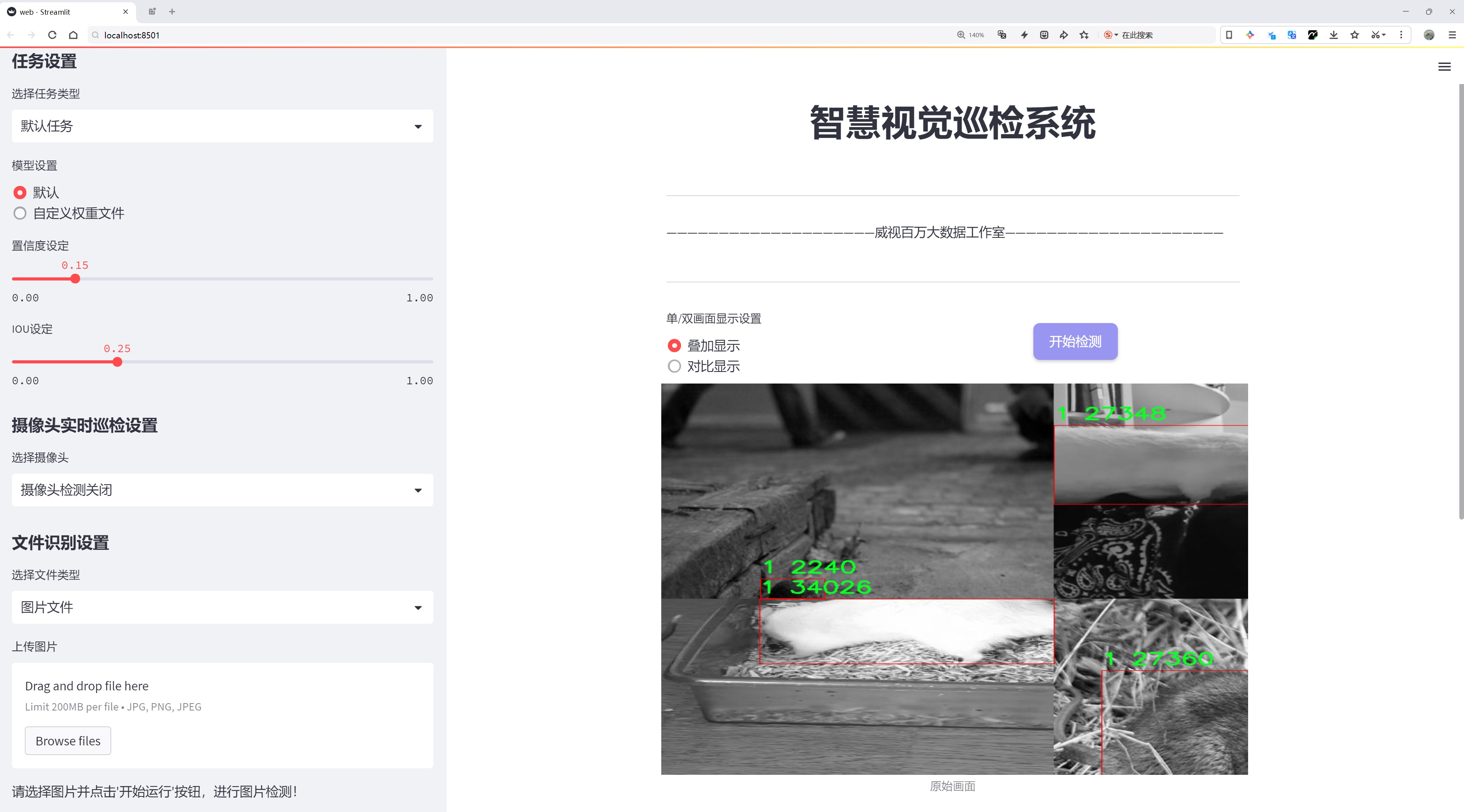Select the 对比显示 display mode
Image resolution: width=1464 pixels, height=812 pixels.
674,366
